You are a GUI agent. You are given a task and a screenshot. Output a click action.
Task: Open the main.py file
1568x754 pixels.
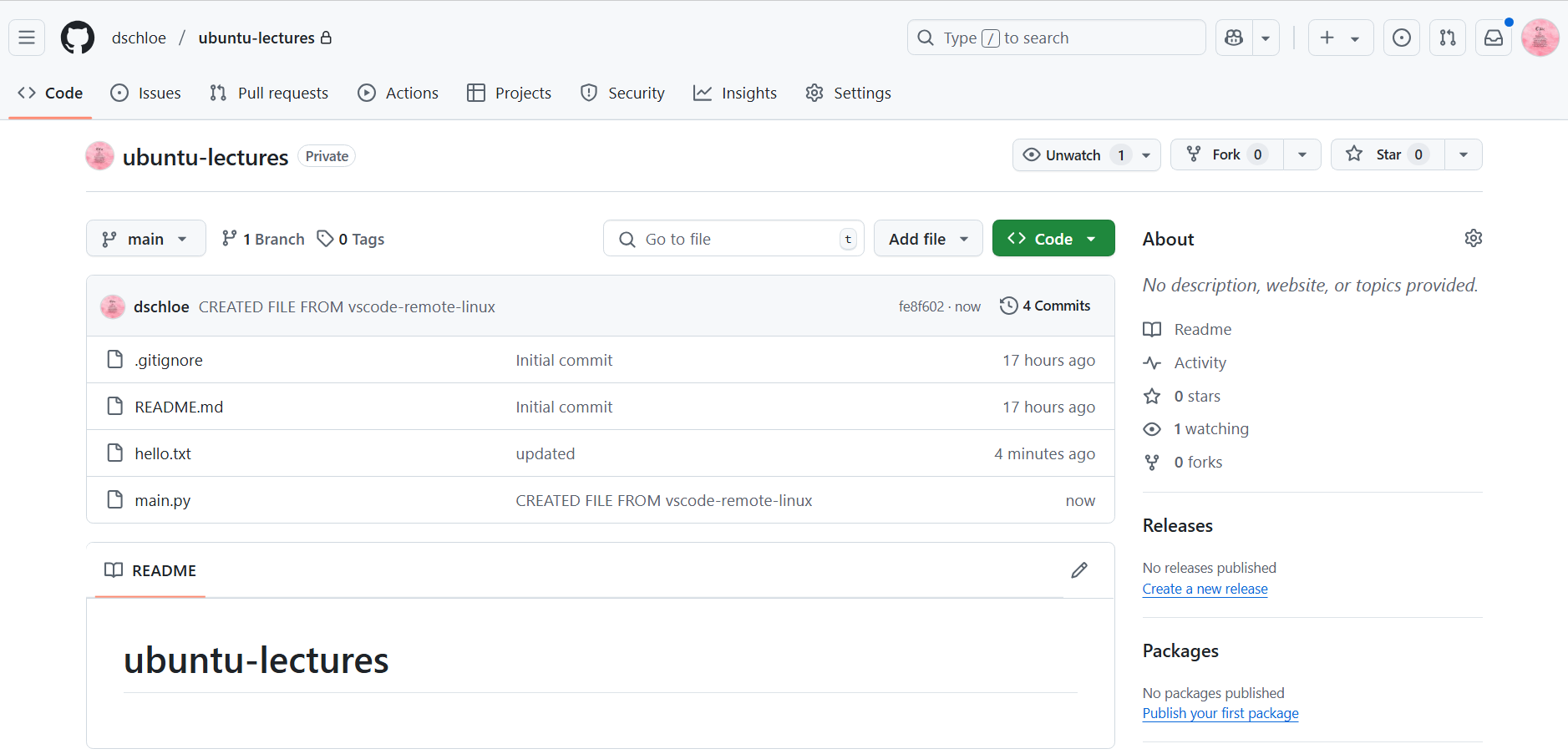pos(163,500)
